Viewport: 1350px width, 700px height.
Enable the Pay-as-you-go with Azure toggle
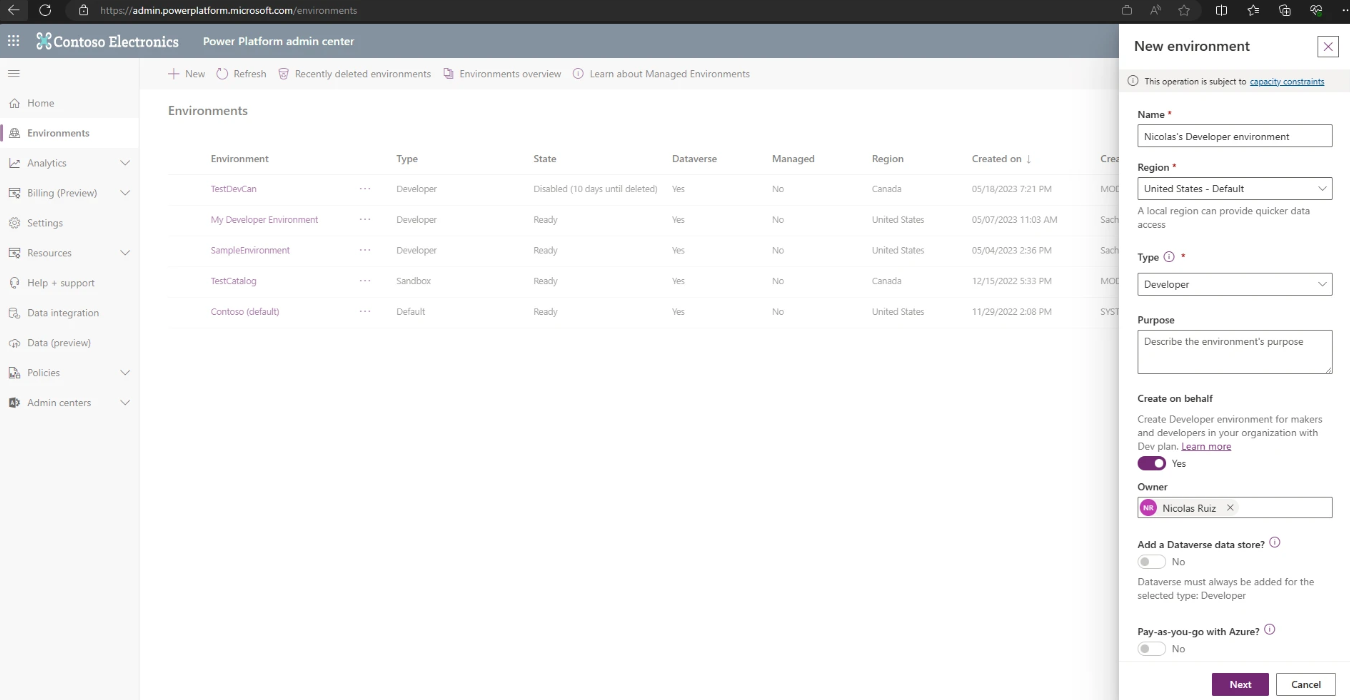pos(1152,649)
